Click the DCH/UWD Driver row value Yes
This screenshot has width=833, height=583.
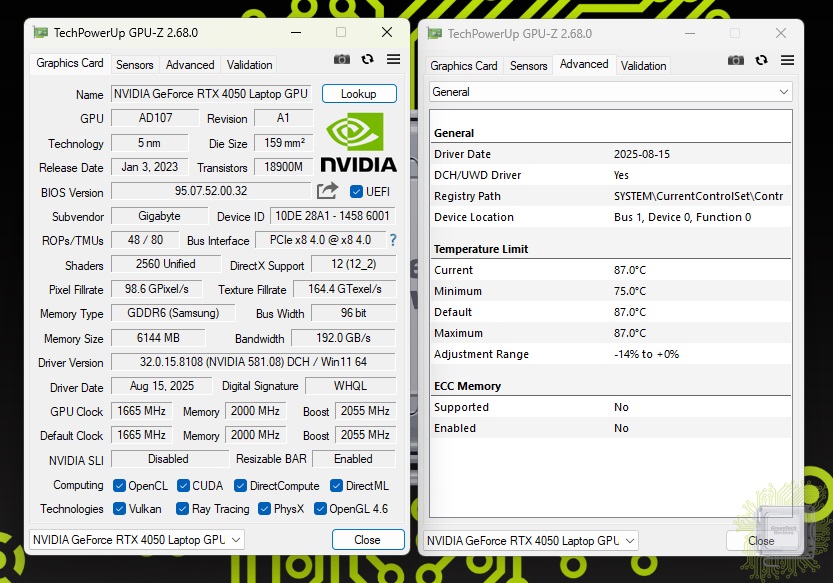[x=621, y=175]
